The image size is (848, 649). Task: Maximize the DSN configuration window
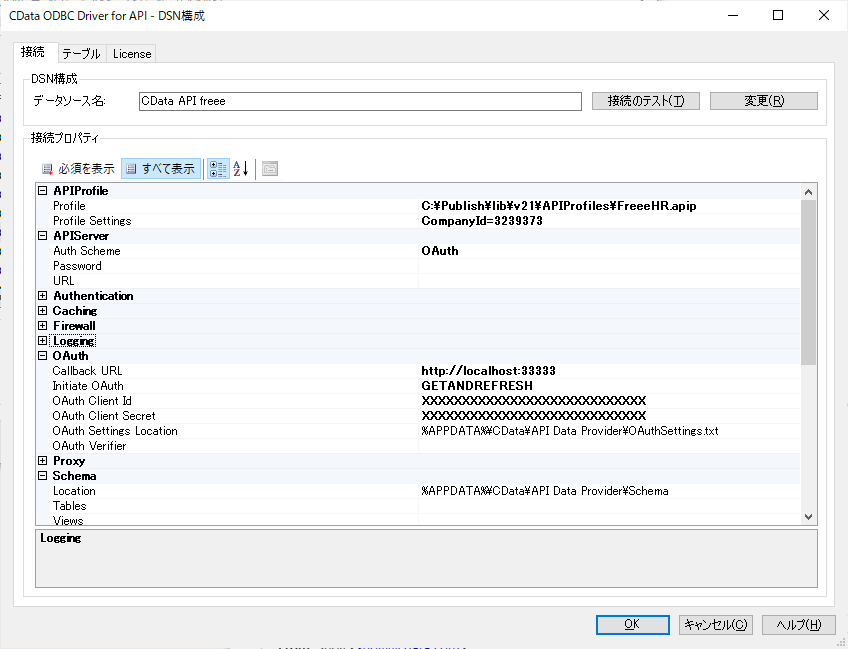pyautogui.click(x=778, y=15)
